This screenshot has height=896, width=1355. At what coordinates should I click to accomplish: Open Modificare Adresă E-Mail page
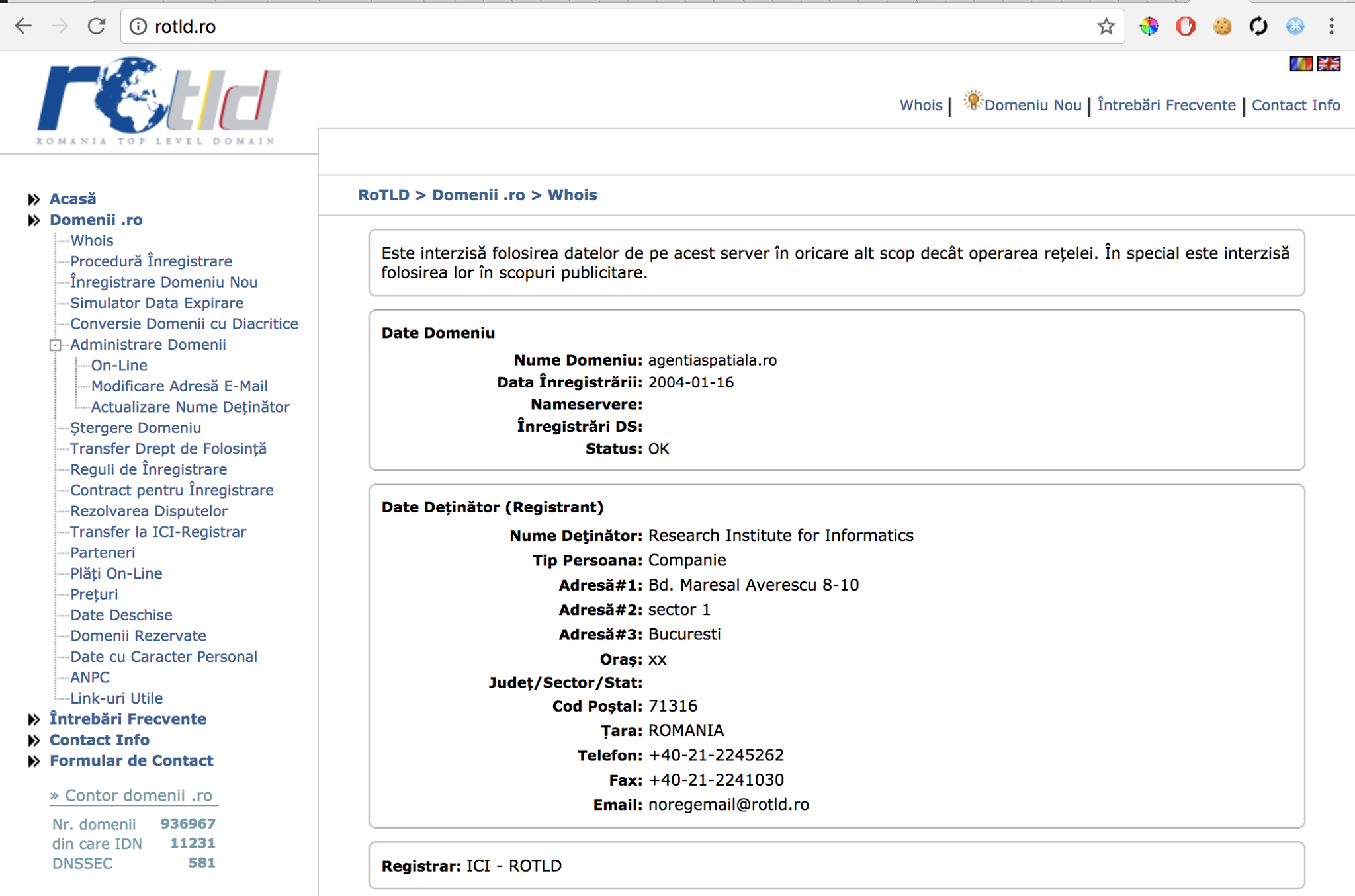(x=179, y=386)
